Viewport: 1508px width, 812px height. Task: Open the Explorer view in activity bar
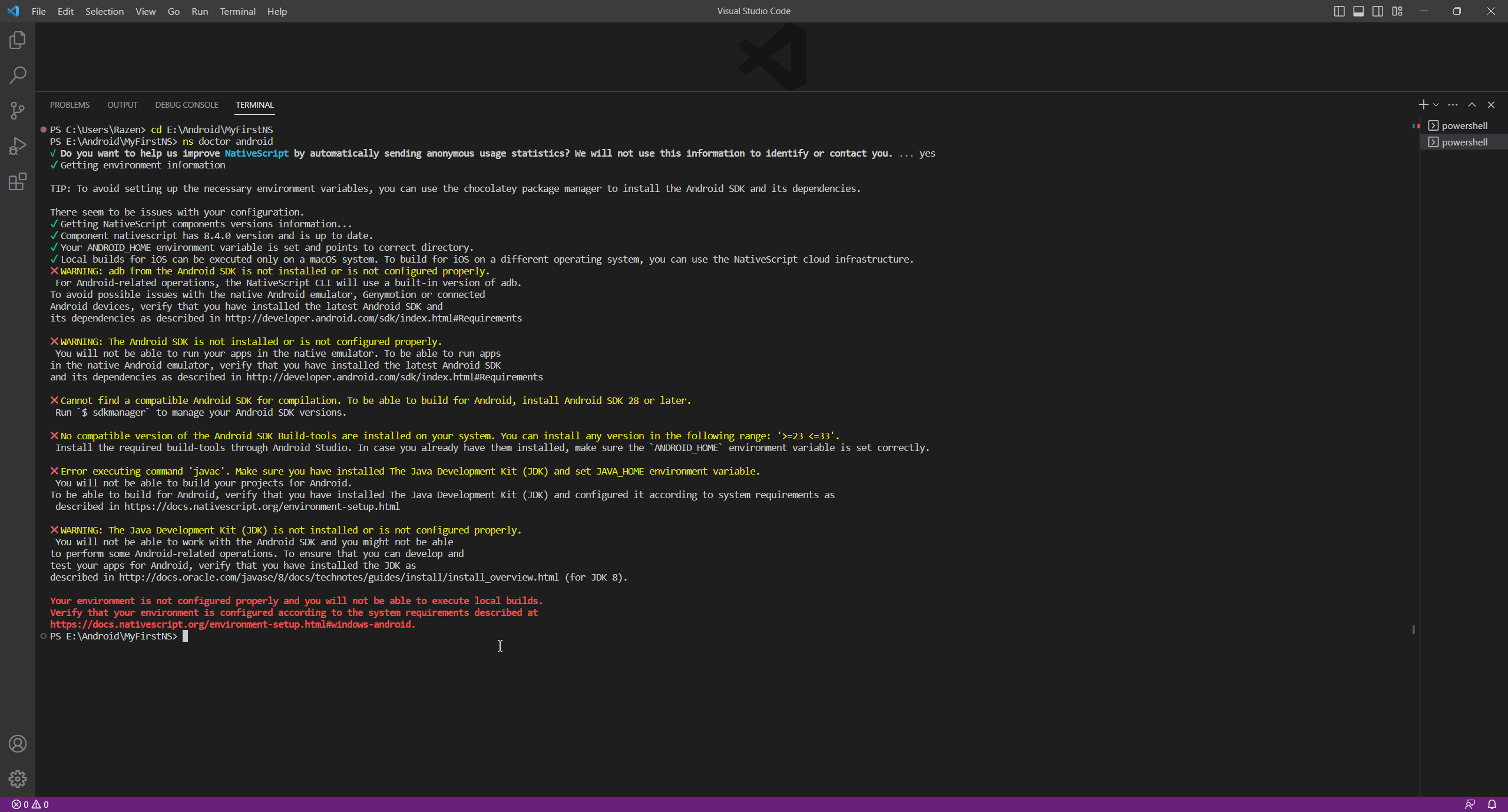(18, 40)
